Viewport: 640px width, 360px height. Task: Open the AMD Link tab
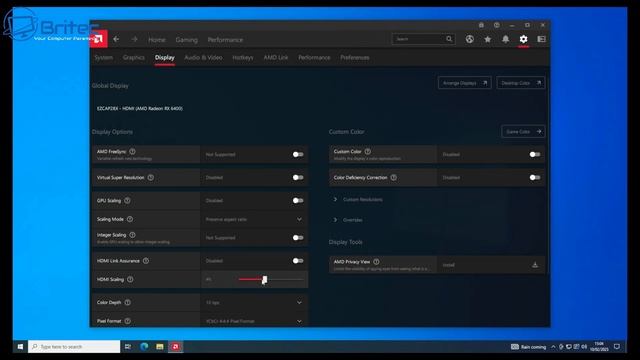coord(276,58)
